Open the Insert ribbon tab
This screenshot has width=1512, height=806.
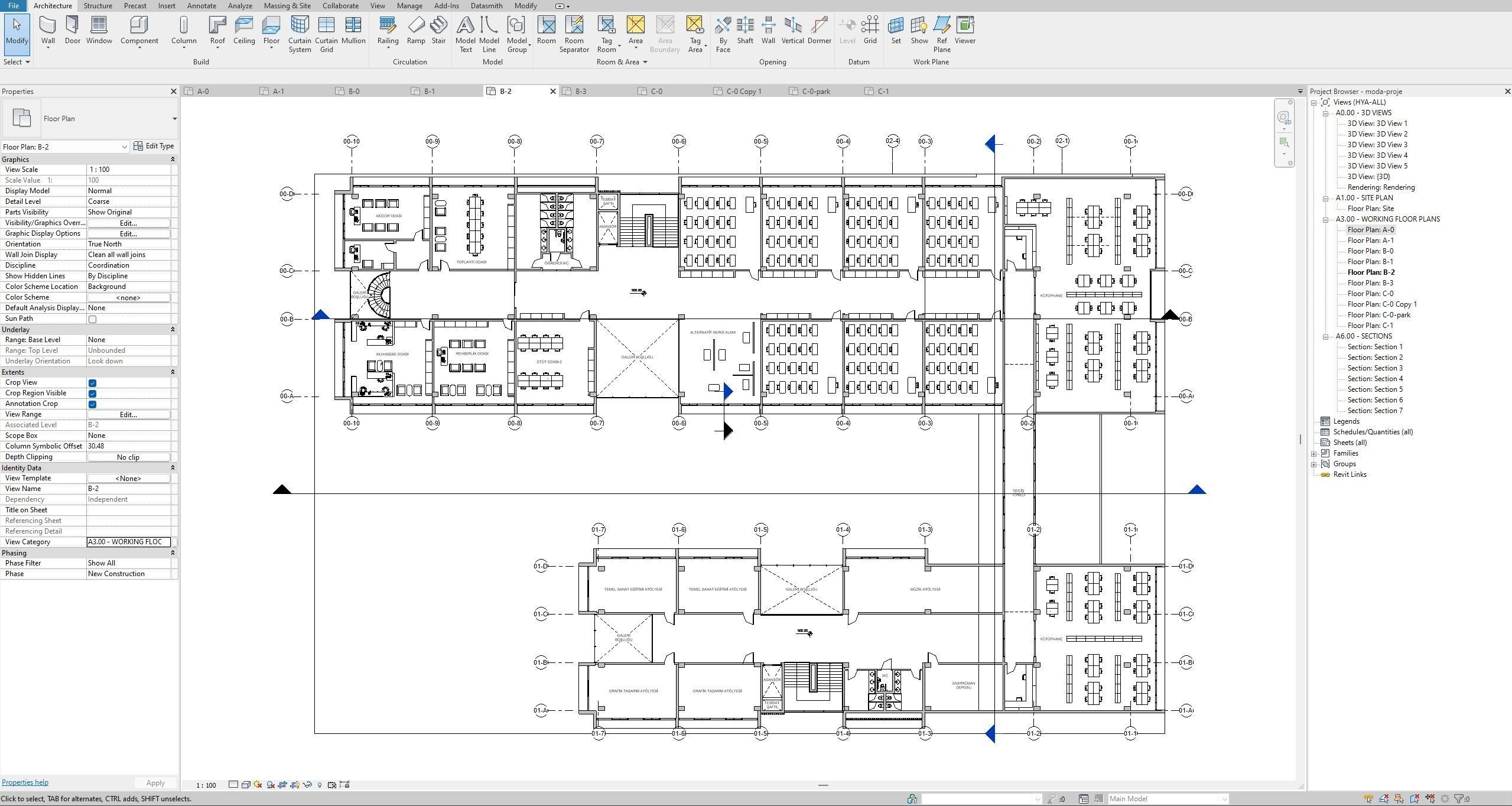tap(166, 5)
